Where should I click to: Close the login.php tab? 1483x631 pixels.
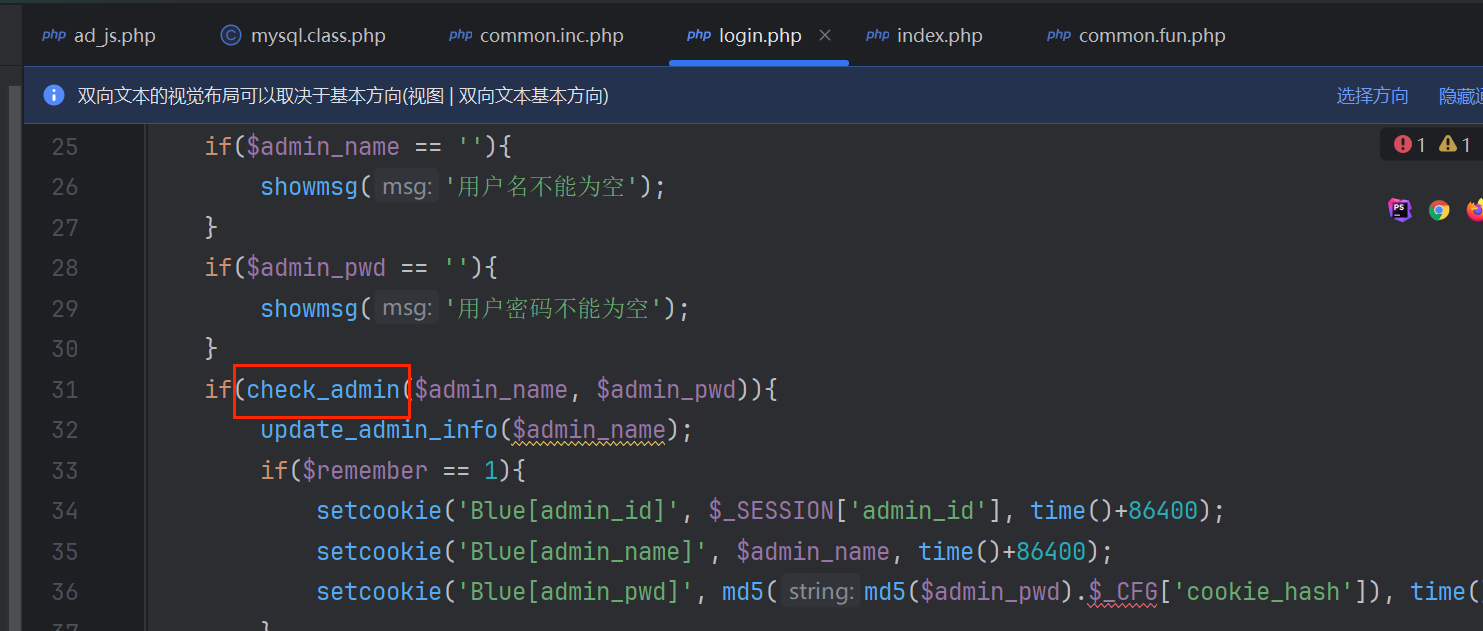point(825,35)
